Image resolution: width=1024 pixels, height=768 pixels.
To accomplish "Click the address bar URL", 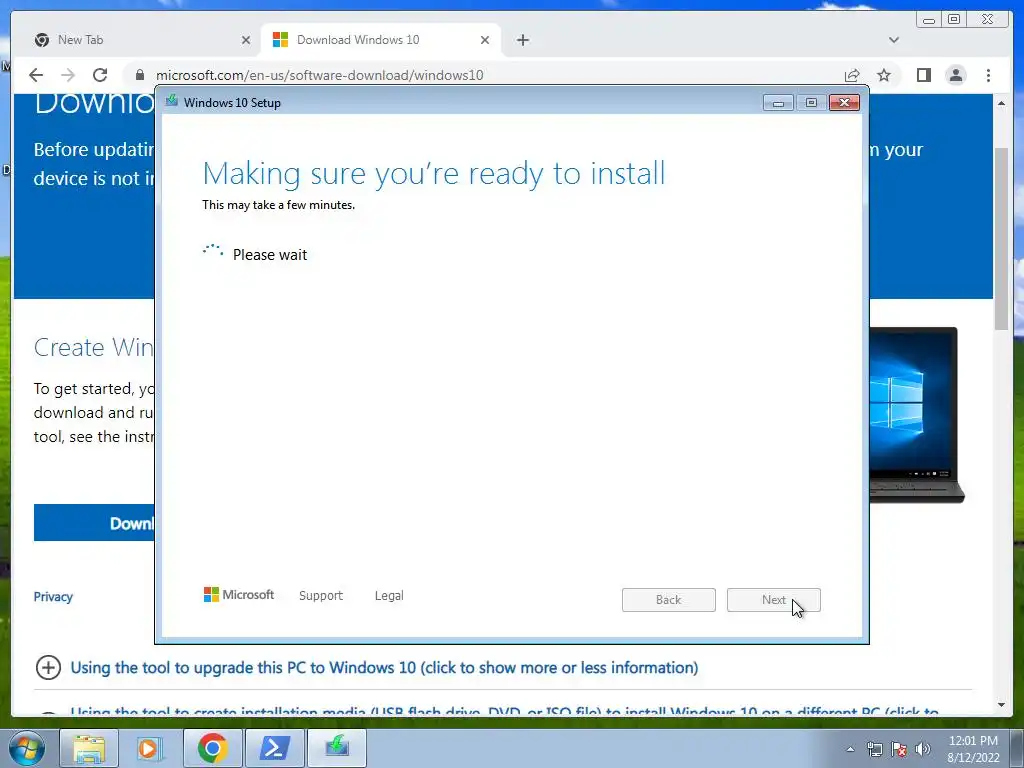I will pos(319,75).
